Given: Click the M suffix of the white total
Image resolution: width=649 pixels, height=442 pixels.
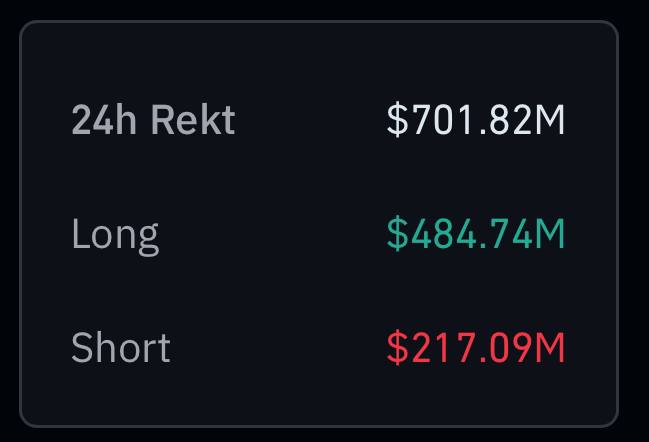Looking at the screenshot, I should coord(550,120).
